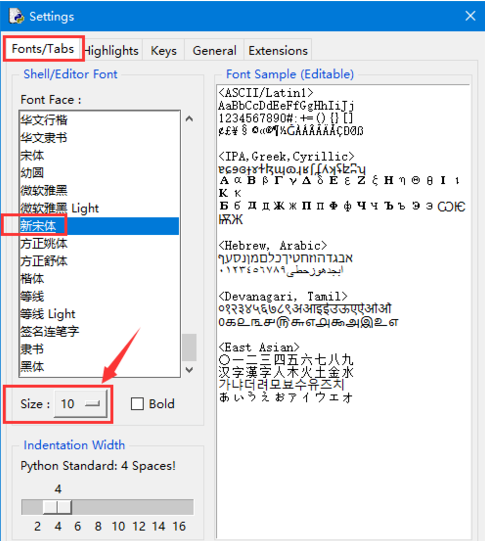Click the <Hebrew, Arabic> sample line
Image resolution: width=485 pixels, height=541 pixels.
pyautogui.click(x=273, y=246)
